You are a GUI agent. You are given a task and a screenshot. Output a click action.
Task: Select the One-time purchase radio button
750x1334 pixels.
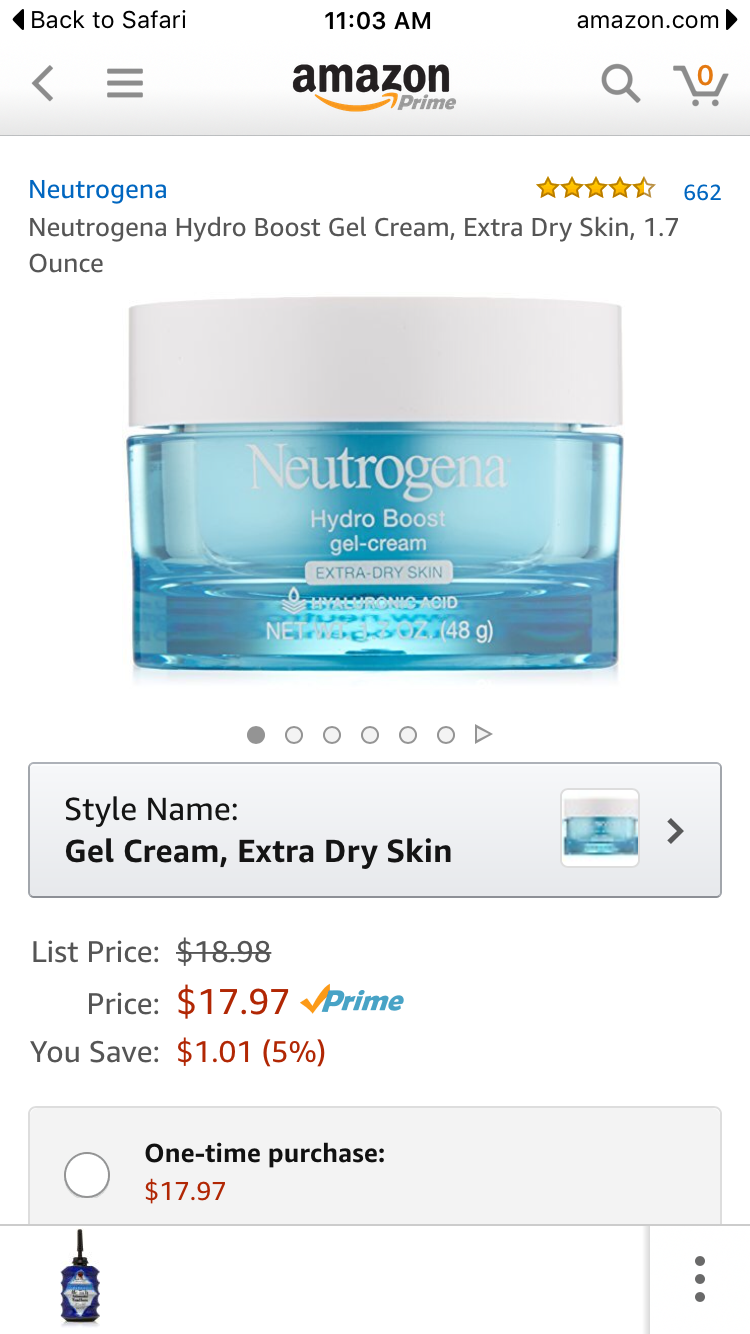87,1174
